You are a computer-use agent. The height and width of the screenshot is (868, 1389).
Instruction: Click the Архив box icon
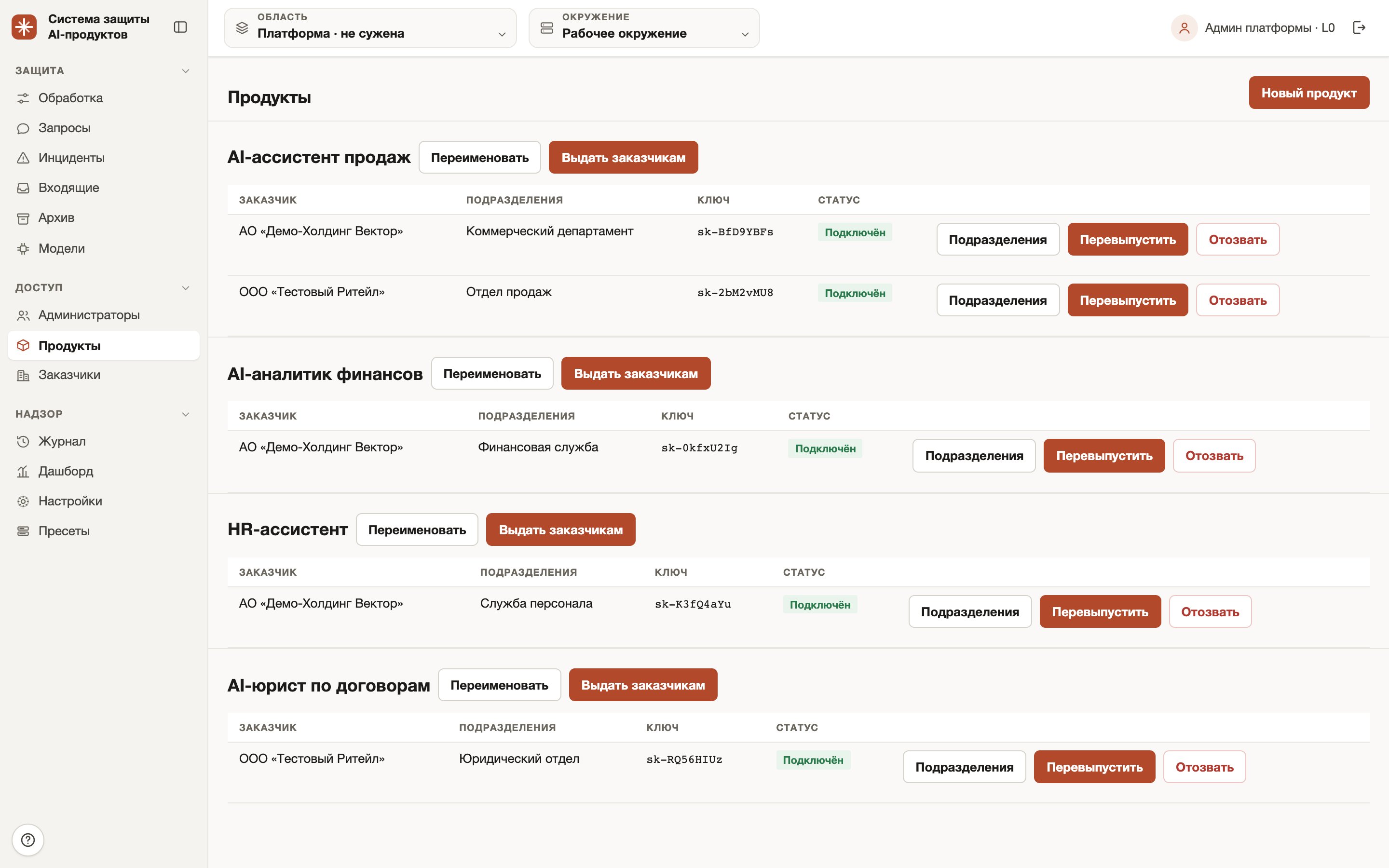[23, 218]
